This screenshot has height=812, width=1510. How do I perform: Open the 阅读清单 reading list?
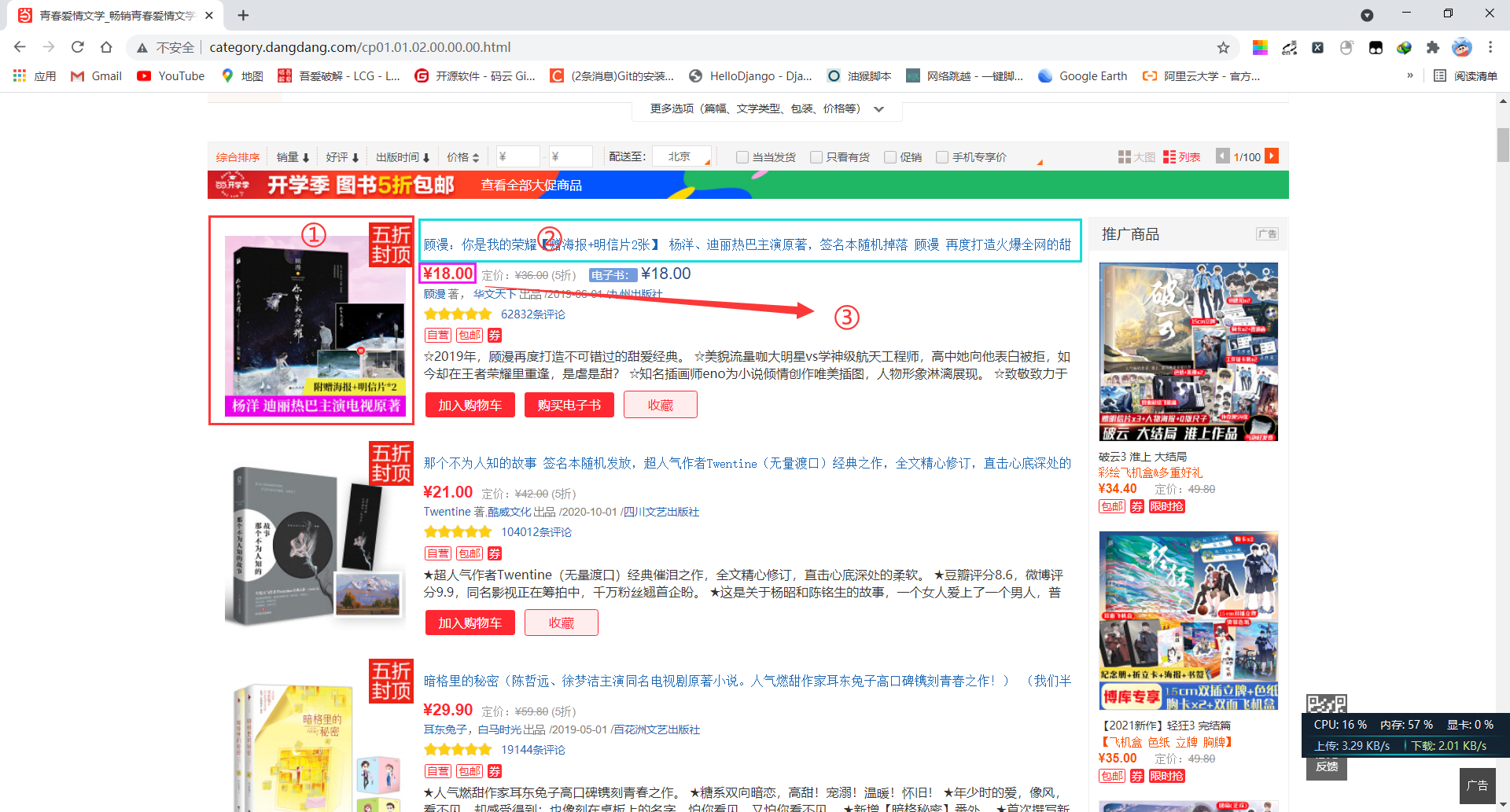click(x=1465, y=76)
